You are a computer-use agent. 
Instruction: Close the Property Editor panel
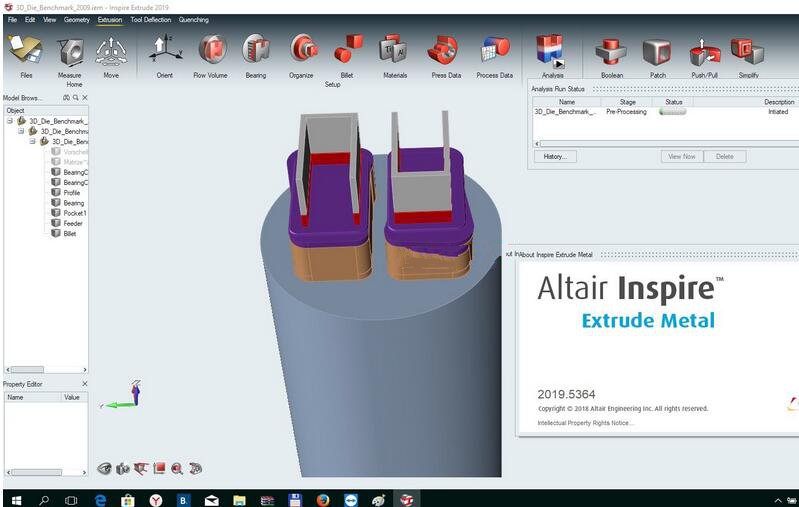click(85, 384)
